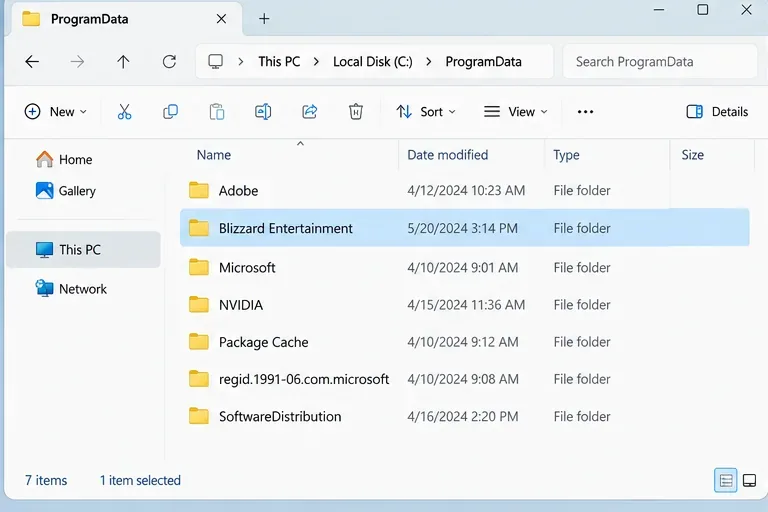Screen dimensions: 768x512
Task: Click the PC monitor icon in address bar
Action: (x=216, y=62)
